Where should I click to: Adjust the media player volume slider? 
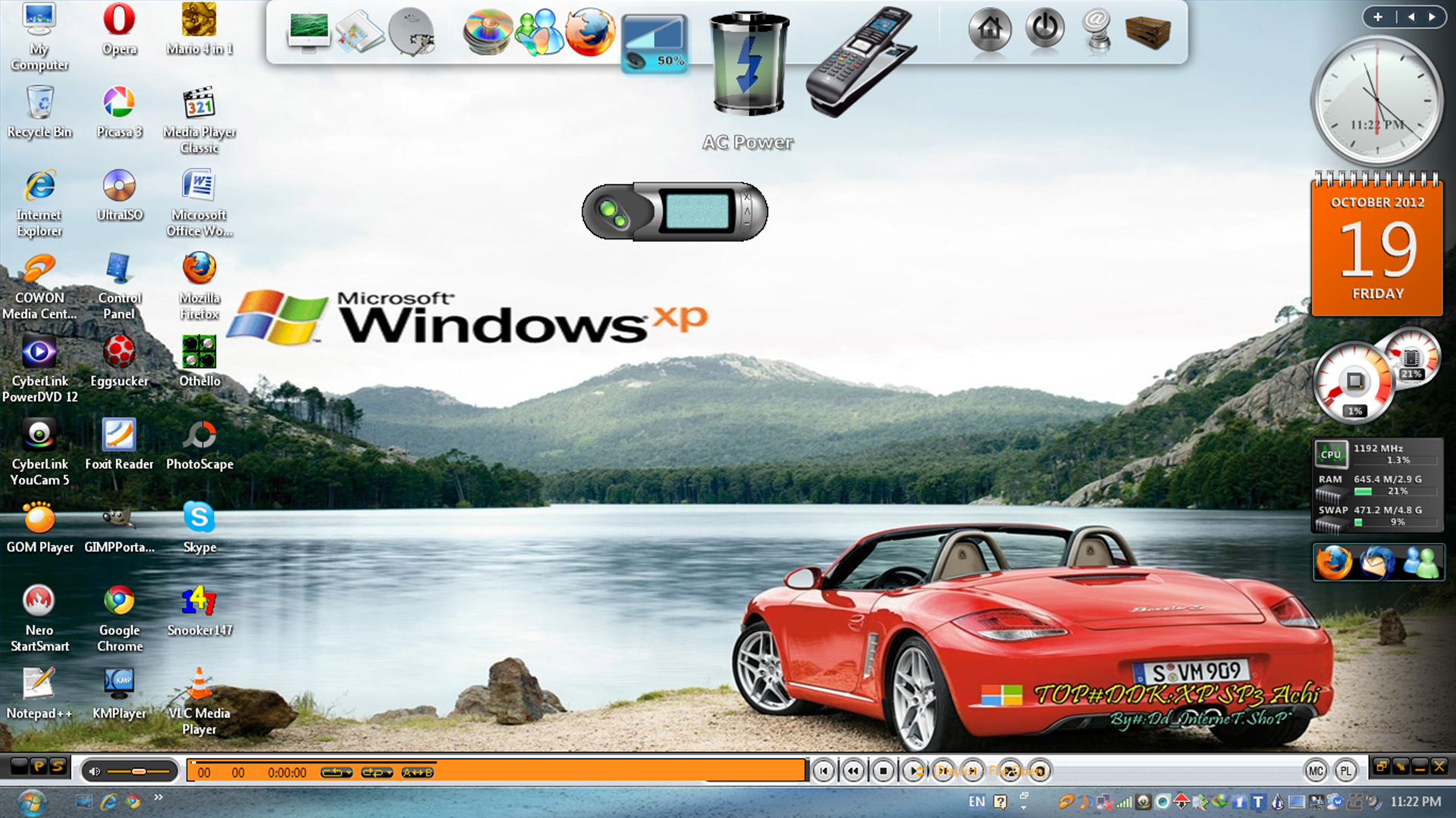point(138,772)
